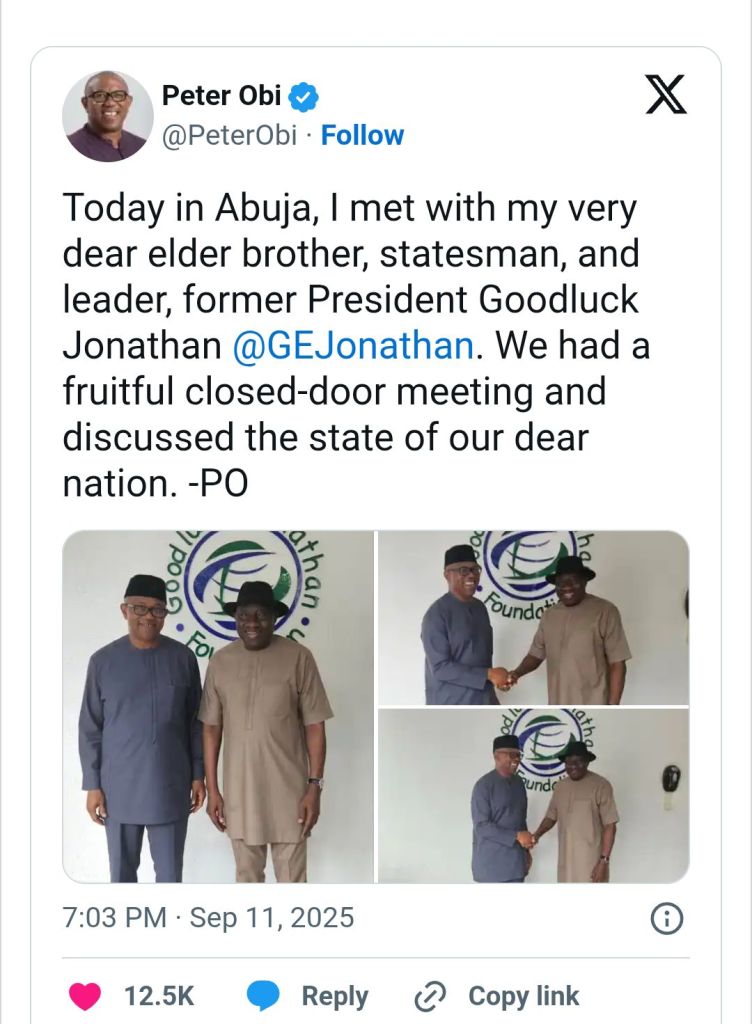Open the top-right handshake photo

pyautogui.click(x=533, y=618)
